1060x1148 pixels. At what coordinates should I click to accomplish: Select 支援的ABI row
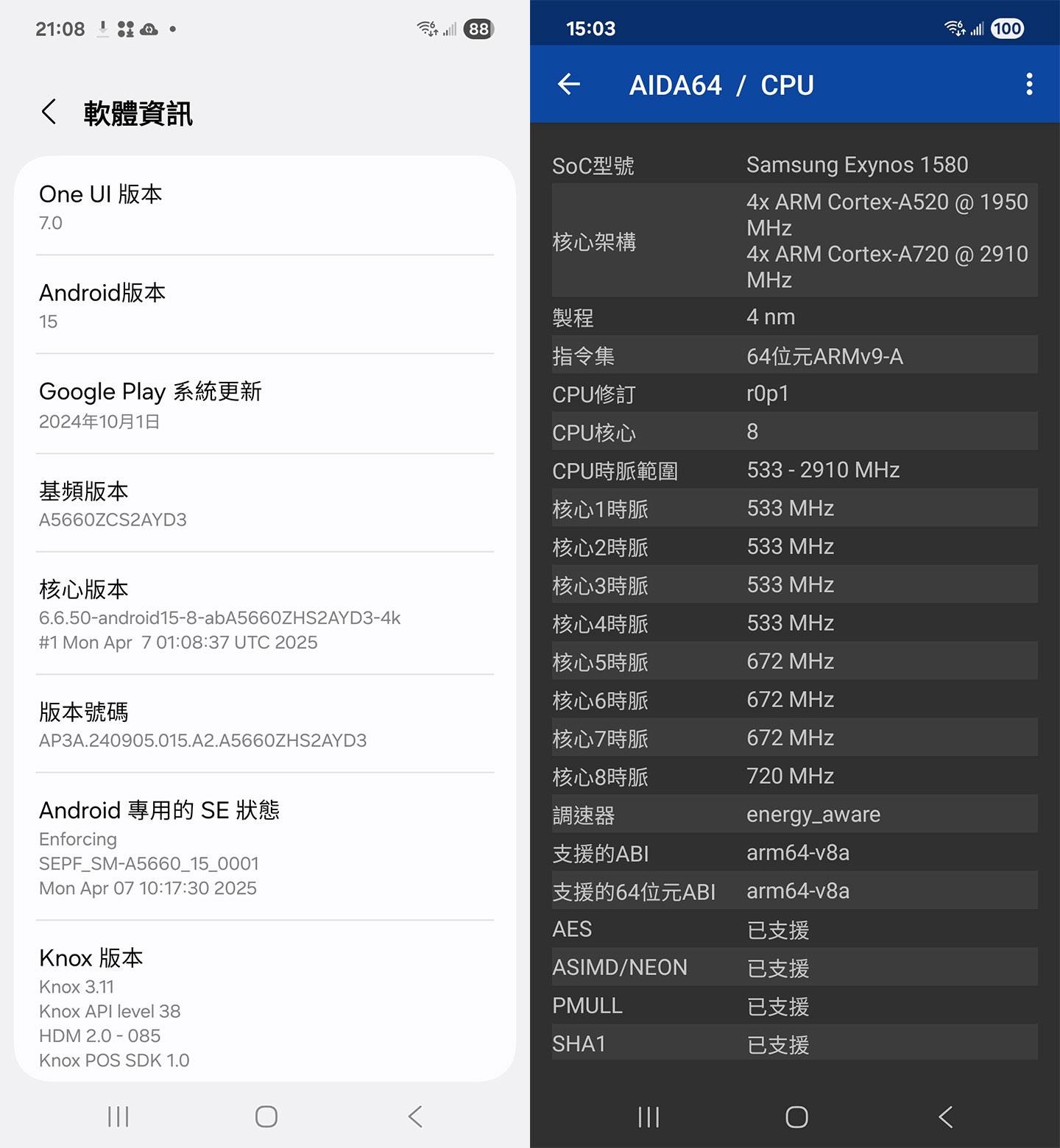click(795, 852)
